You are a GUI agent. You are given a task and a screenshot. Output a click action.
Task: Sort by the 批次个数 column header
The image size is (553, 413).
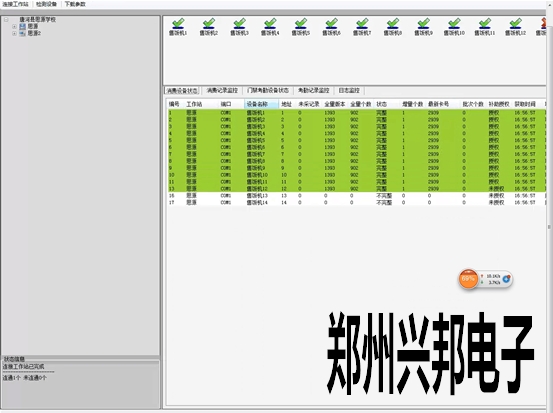[473, 104]
